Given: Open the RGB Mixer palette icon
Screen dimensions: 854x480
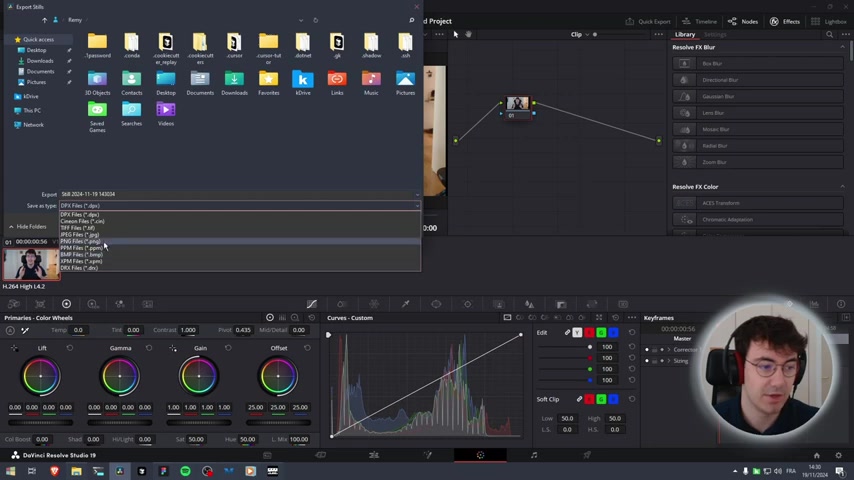Looking at the screenshot, I should pyautogui.click(x=120, y=304).
